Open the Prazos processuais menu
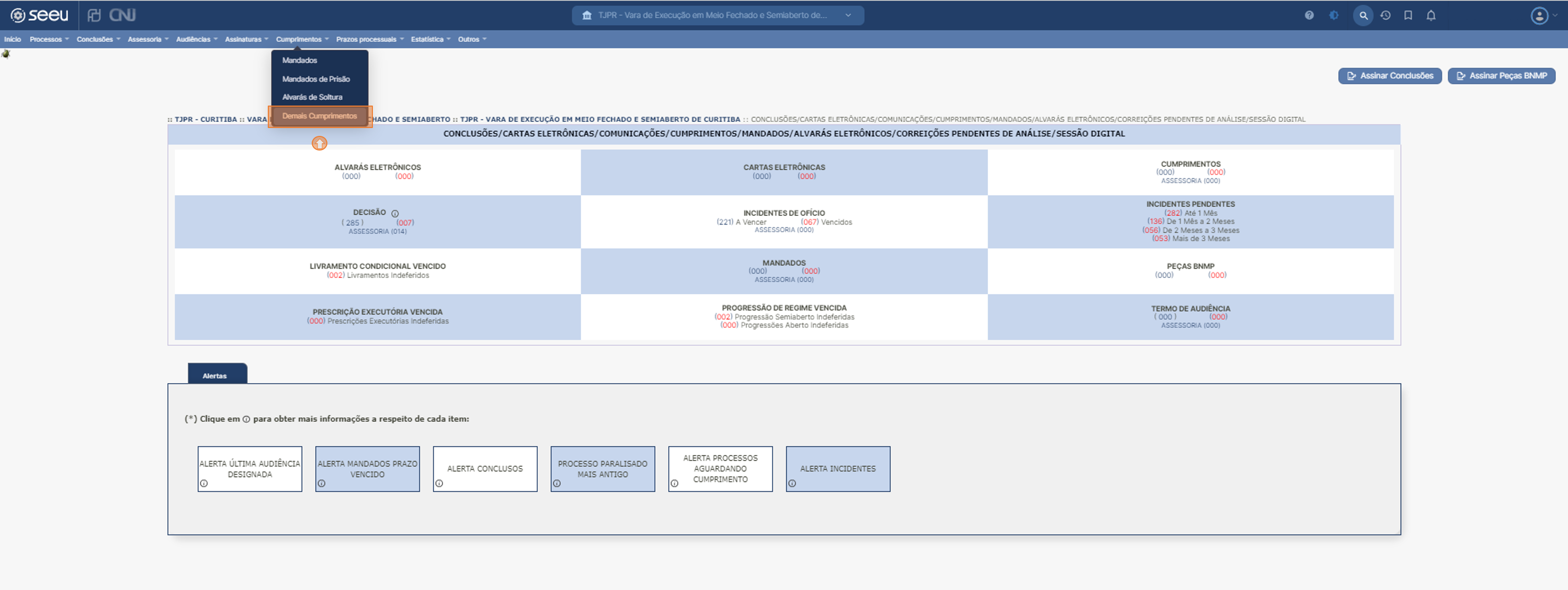This screenshot has height=590, width=1568. (369, 39)
